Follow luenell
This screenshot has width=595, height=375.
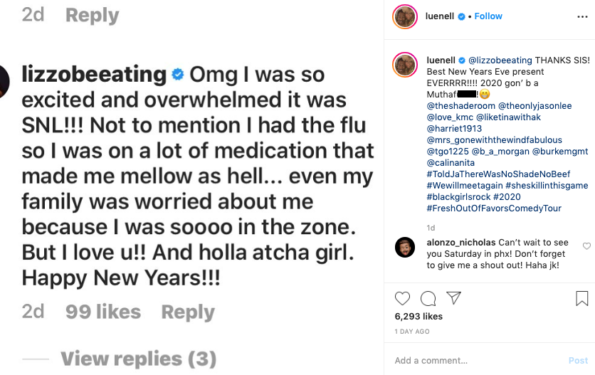[488, 16]
